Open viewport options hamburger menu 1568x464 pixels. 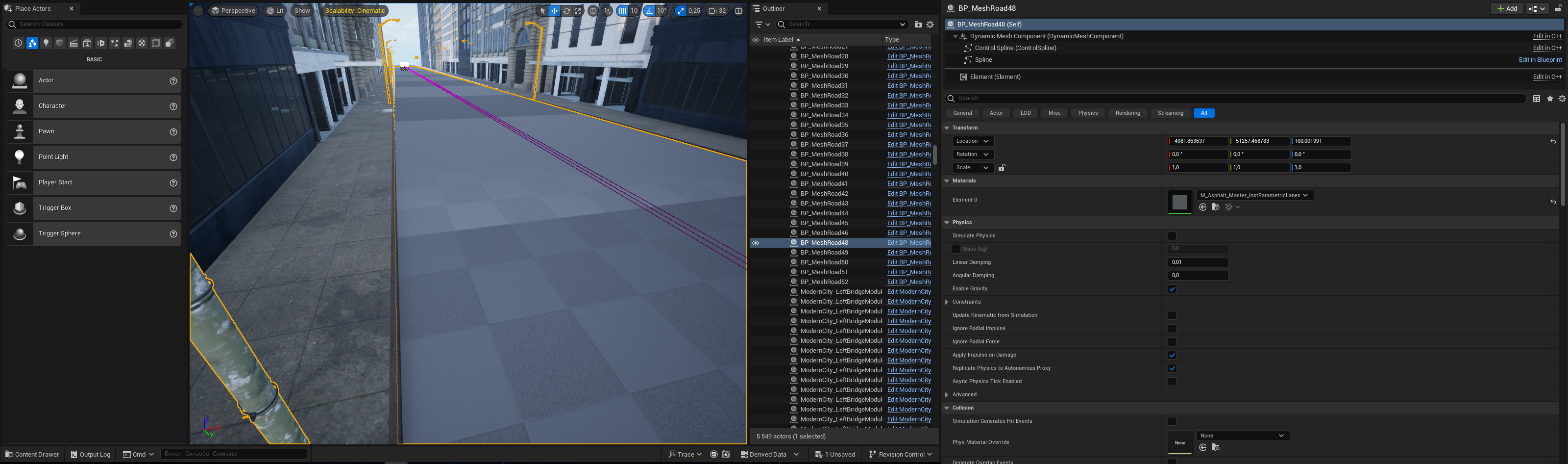(x=198, y=10)
